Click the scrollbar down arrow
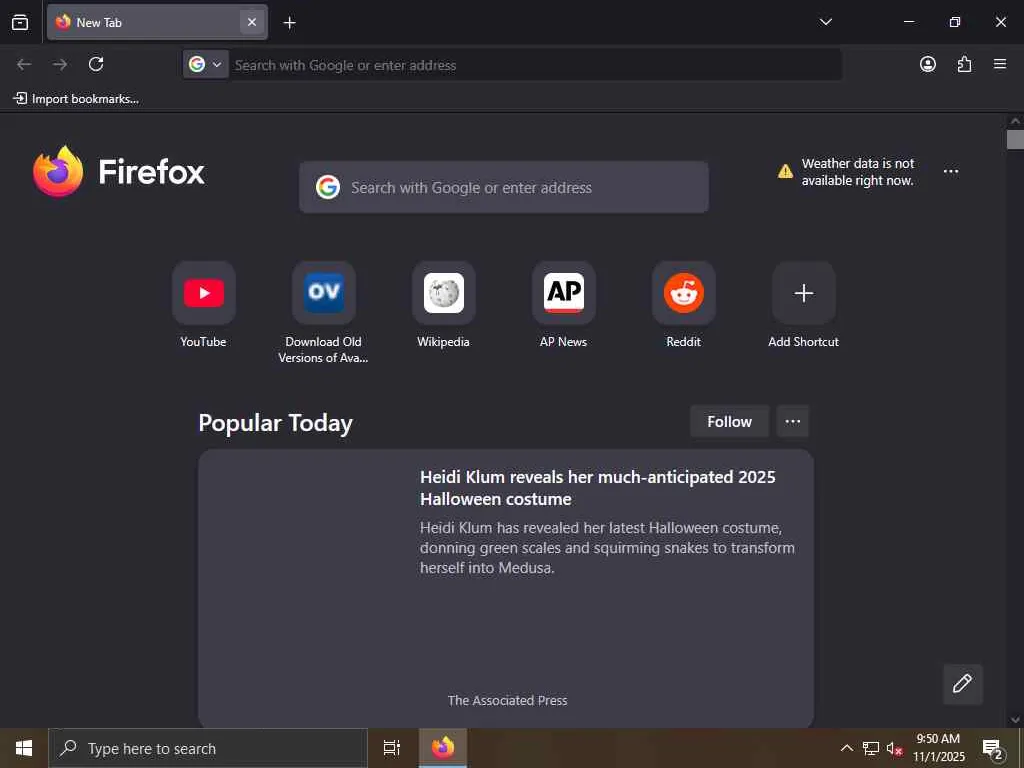Viewport: 1024px width, 768px height. (1015, 720)
